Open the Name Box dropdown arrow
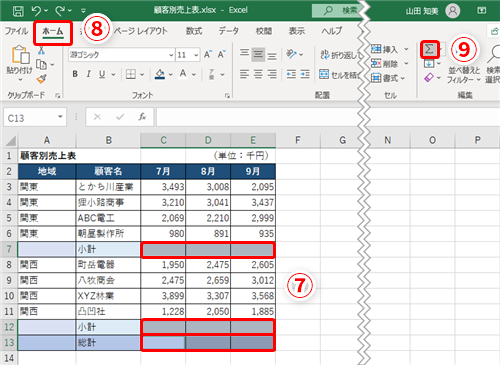 [60, 117]
